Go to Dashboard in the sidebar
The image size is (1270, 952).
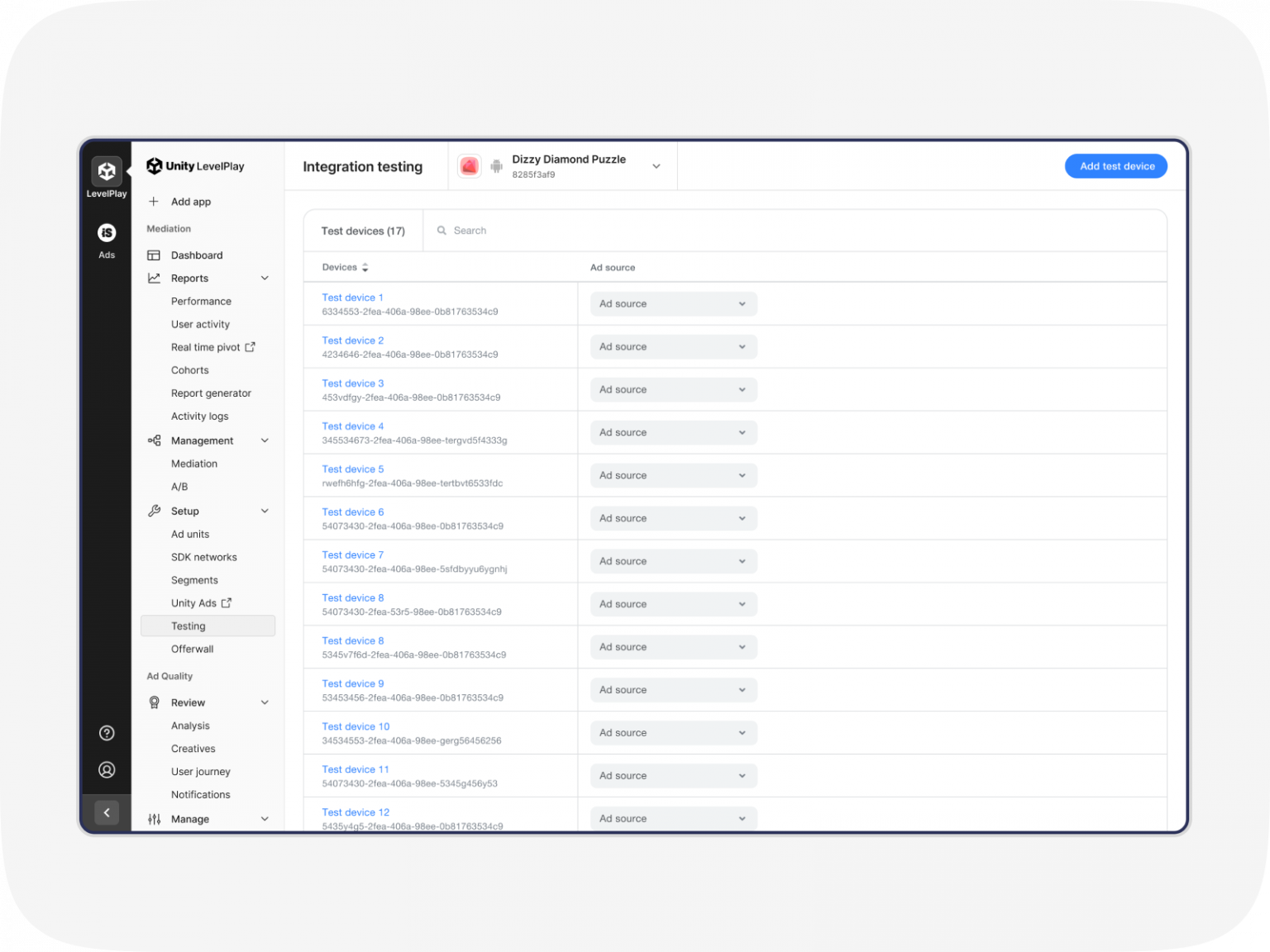197,255
